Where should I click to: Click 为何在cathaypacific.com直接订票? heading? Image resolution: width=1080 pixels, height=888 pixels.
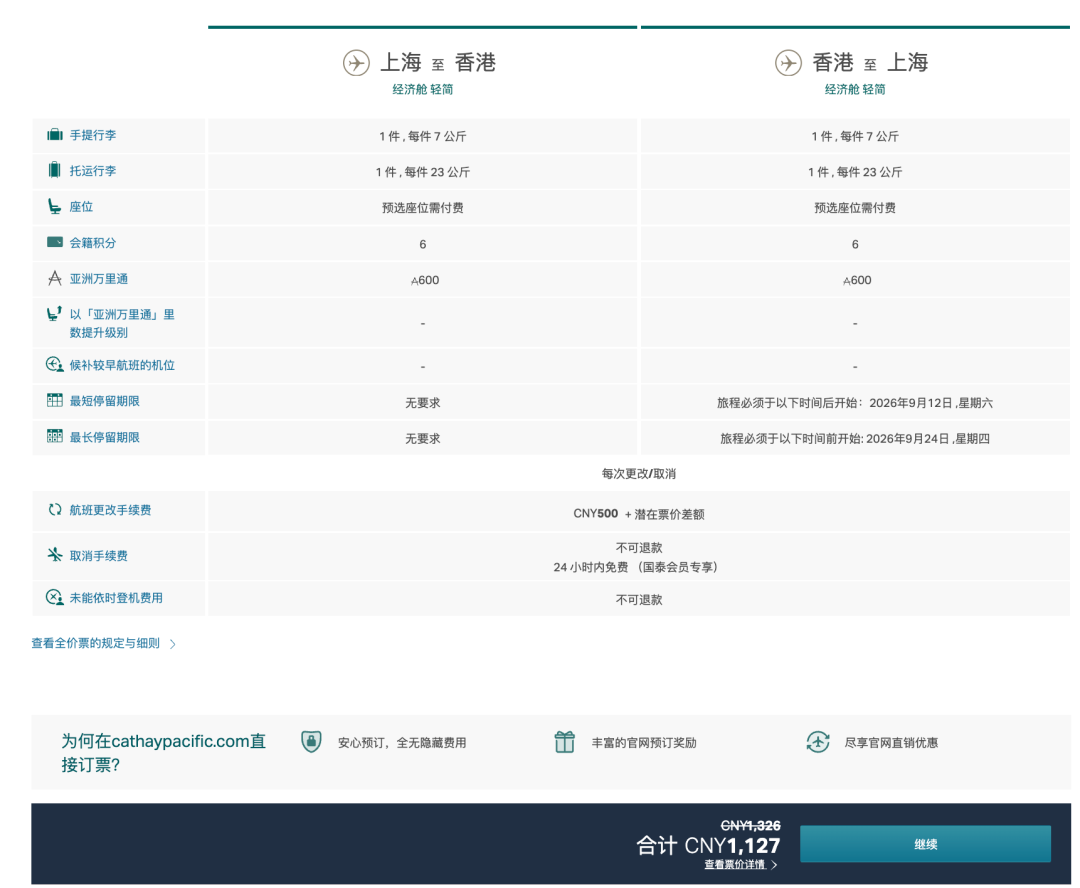coord(163,753)
